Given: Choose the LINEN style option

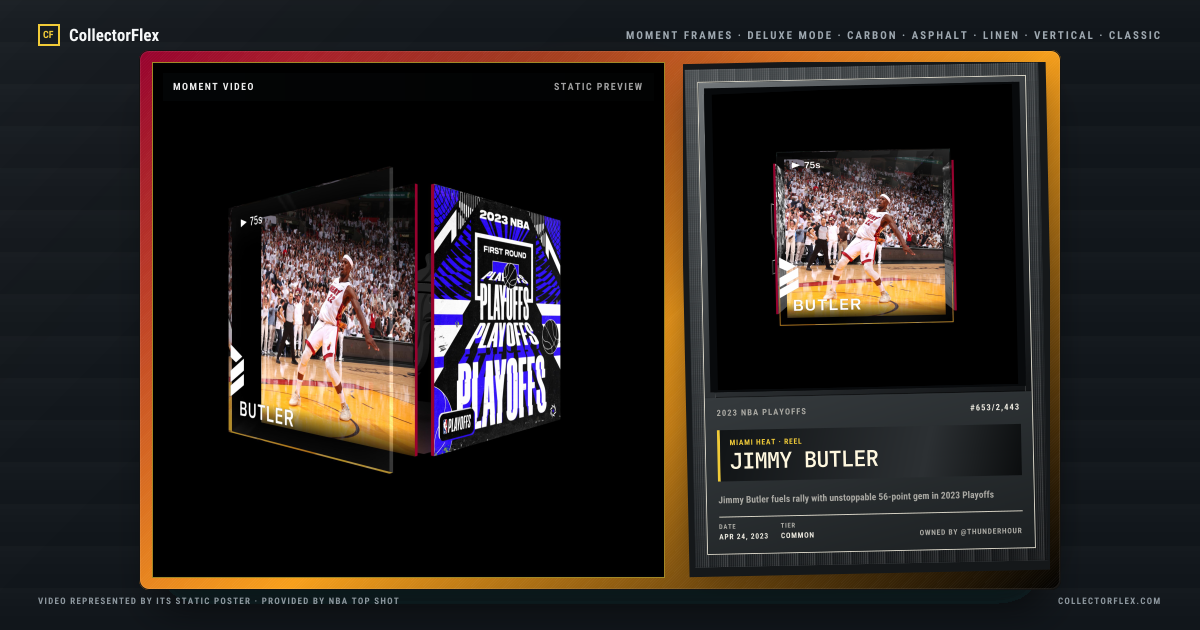Looking at the screenshot, I should (x=1001, y=35).
